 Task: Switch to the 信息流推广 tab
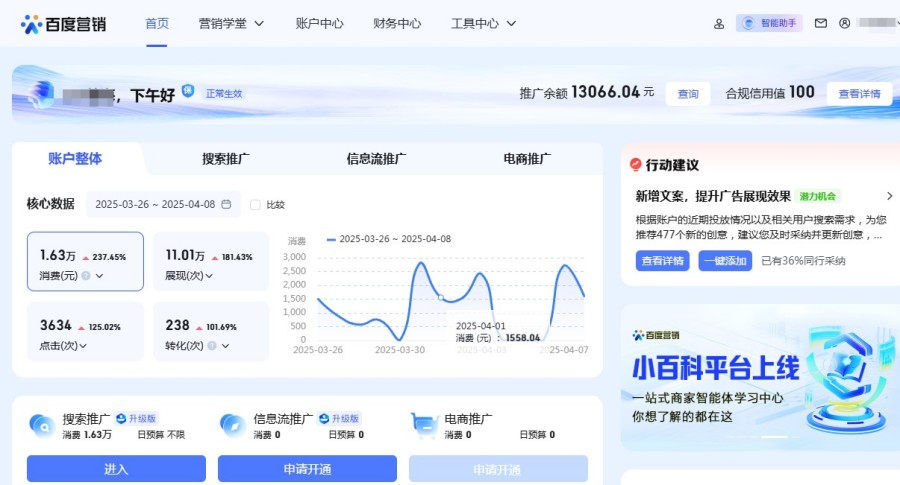[376, 159]
